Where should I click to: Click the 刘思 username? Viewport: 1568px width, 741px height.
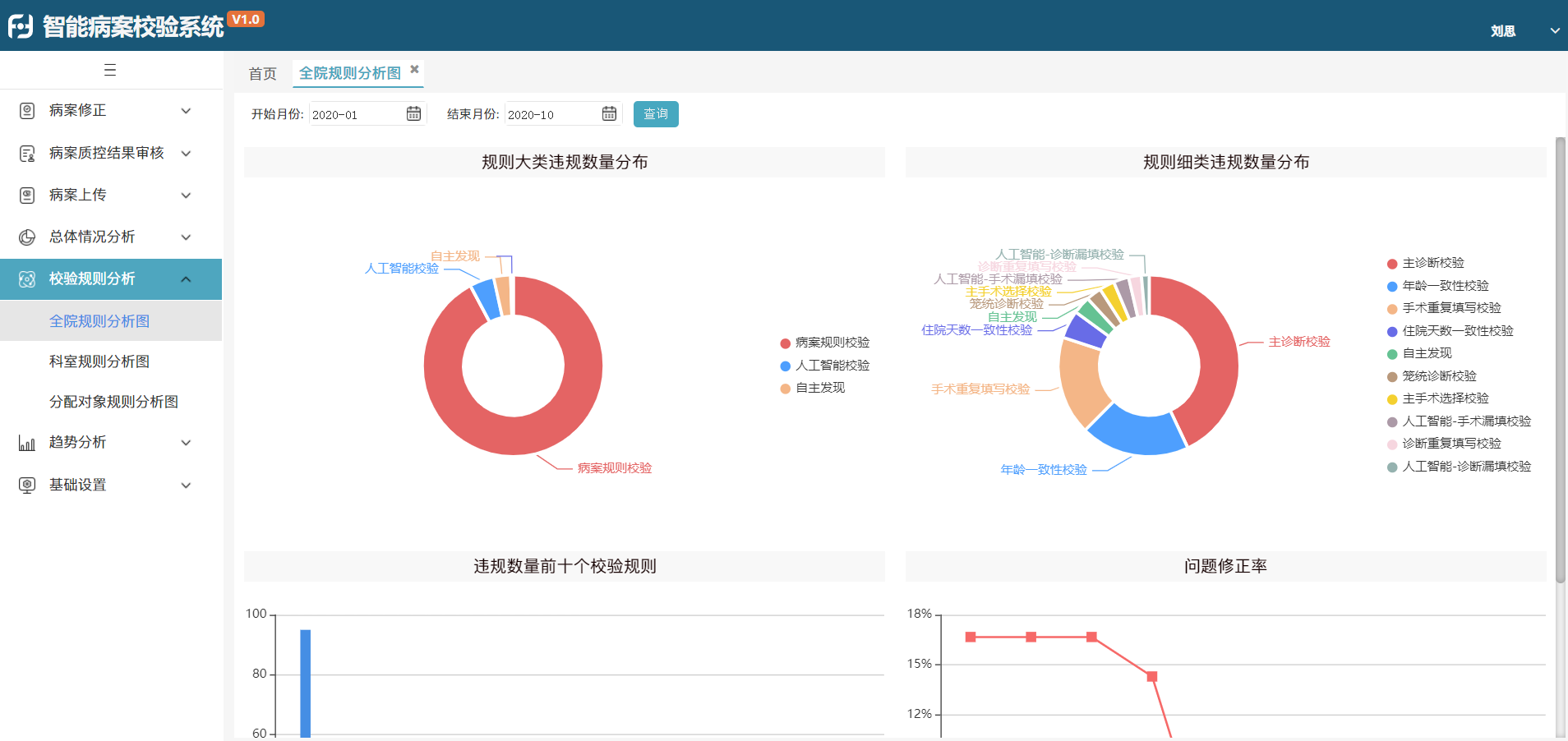1503,31
